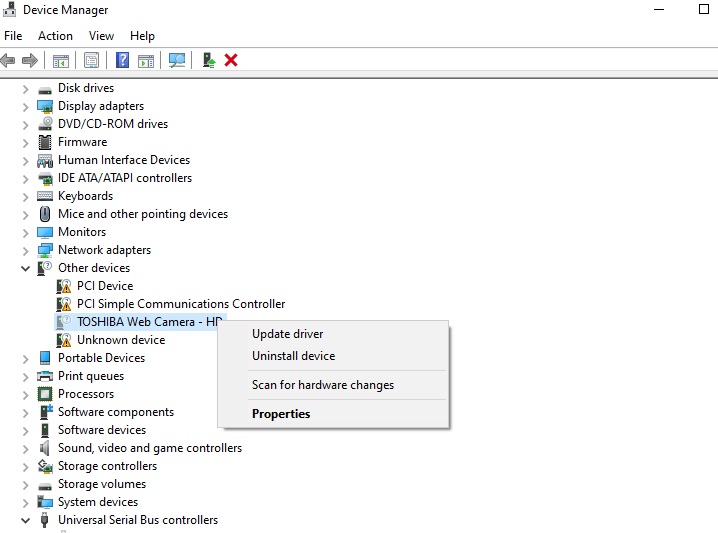Expand the Storage controllers node
The height and width of the screenshot is (533, 718).
[x=26, y=467]
